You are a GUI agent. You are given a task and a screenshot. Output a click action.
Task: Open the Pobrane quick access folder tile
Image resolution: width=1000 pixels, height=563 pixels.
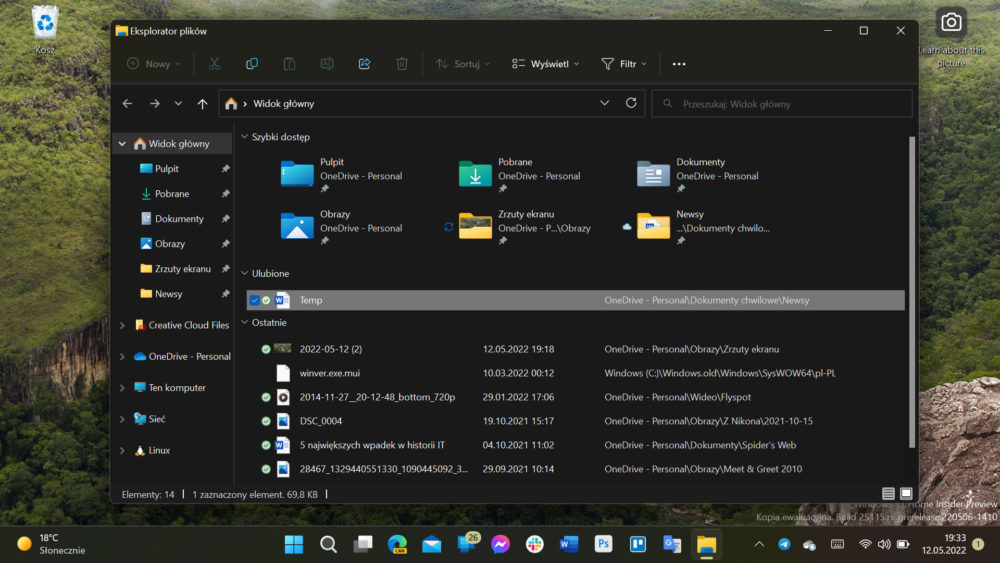pos(520,175)
